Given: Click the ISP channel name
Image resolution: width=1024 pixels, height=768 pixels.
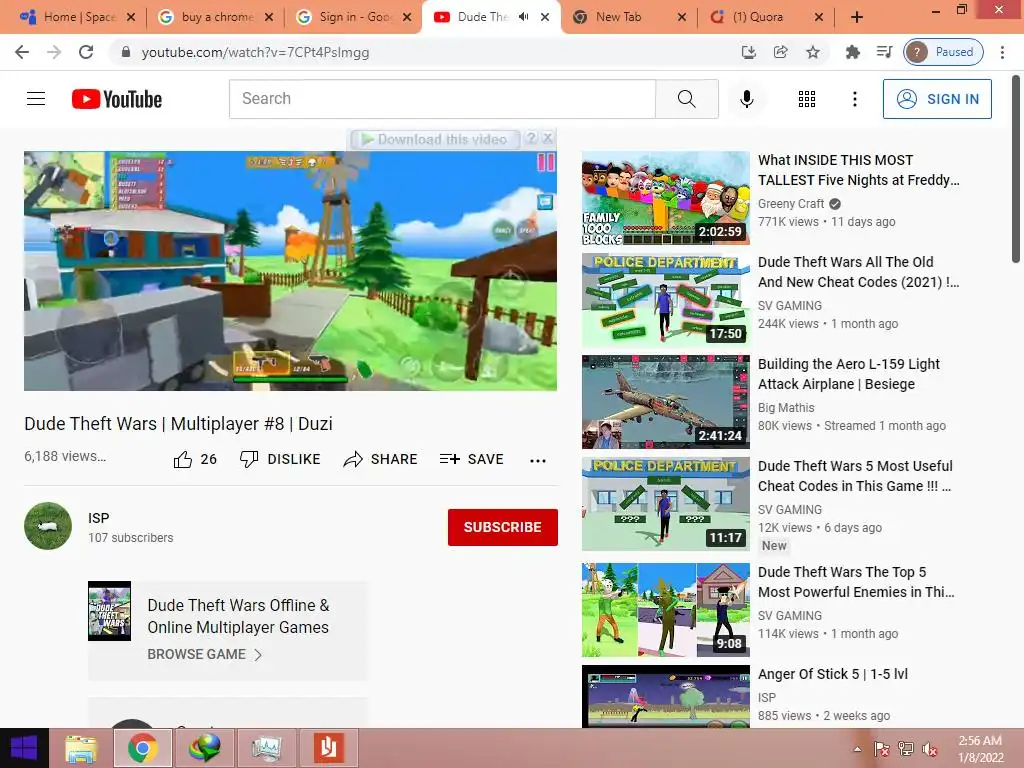Looking at the screenshot, I should (99, 518).
